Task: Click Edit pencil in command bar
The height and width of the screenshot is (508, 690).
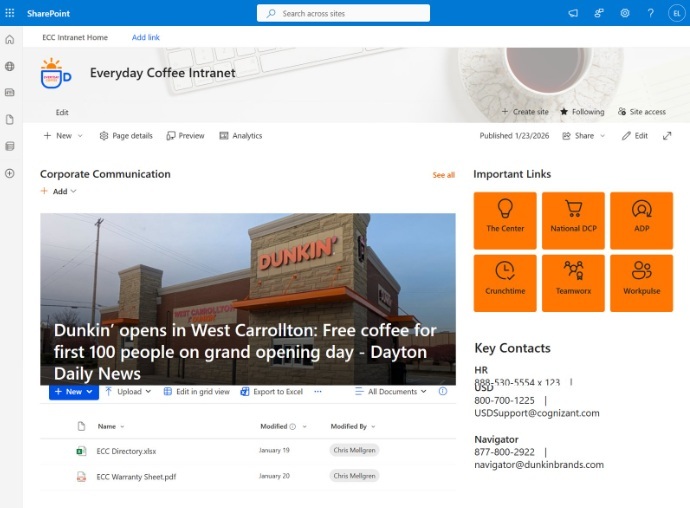Action: click(635, 136)
